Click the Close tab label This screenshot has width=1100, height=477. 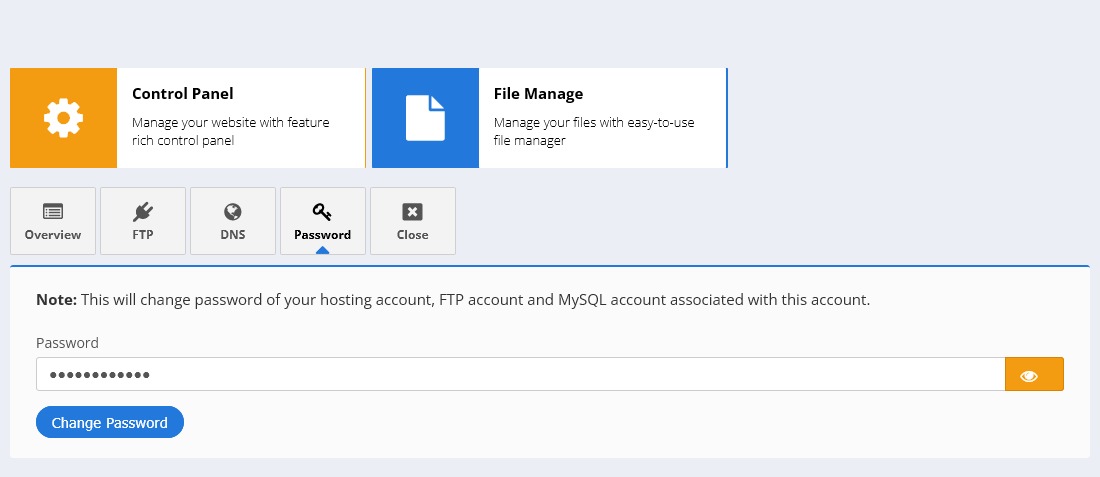coord(412,235)
